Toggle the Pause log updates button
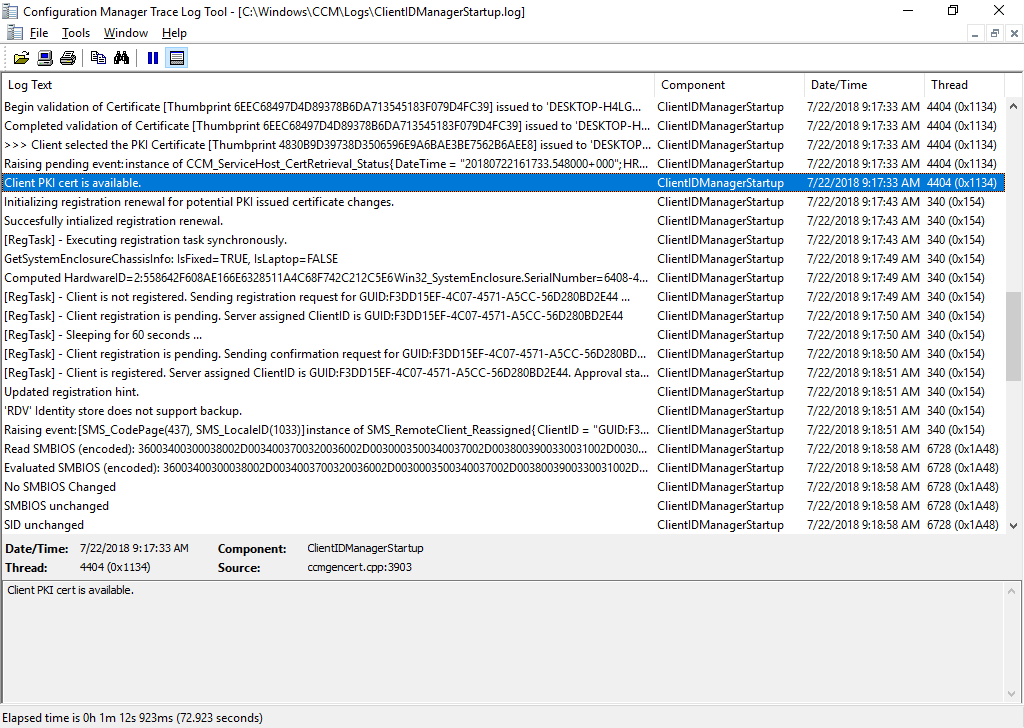Screen dimensions: 1024x728 tap(153, 58)
